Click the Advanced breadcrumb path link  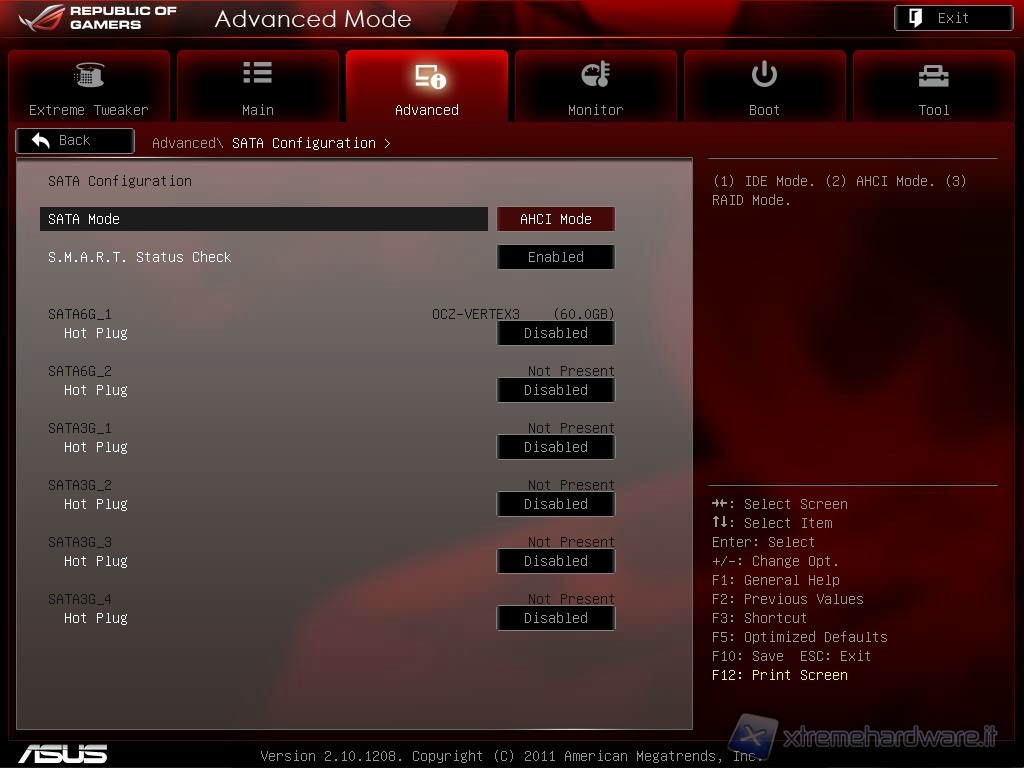(183, 143)
